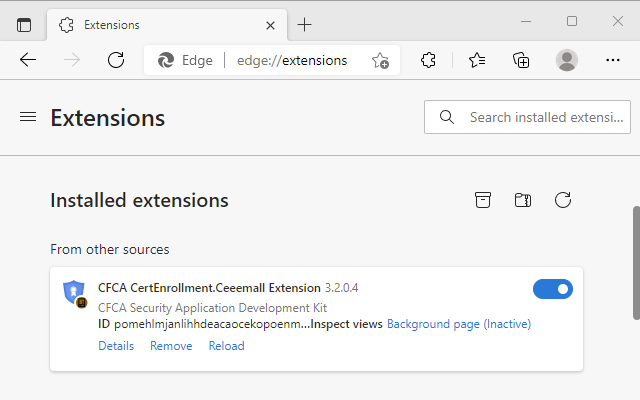Click the browser Back arrow
Screen dimensions: 640x400
[28, 60]
